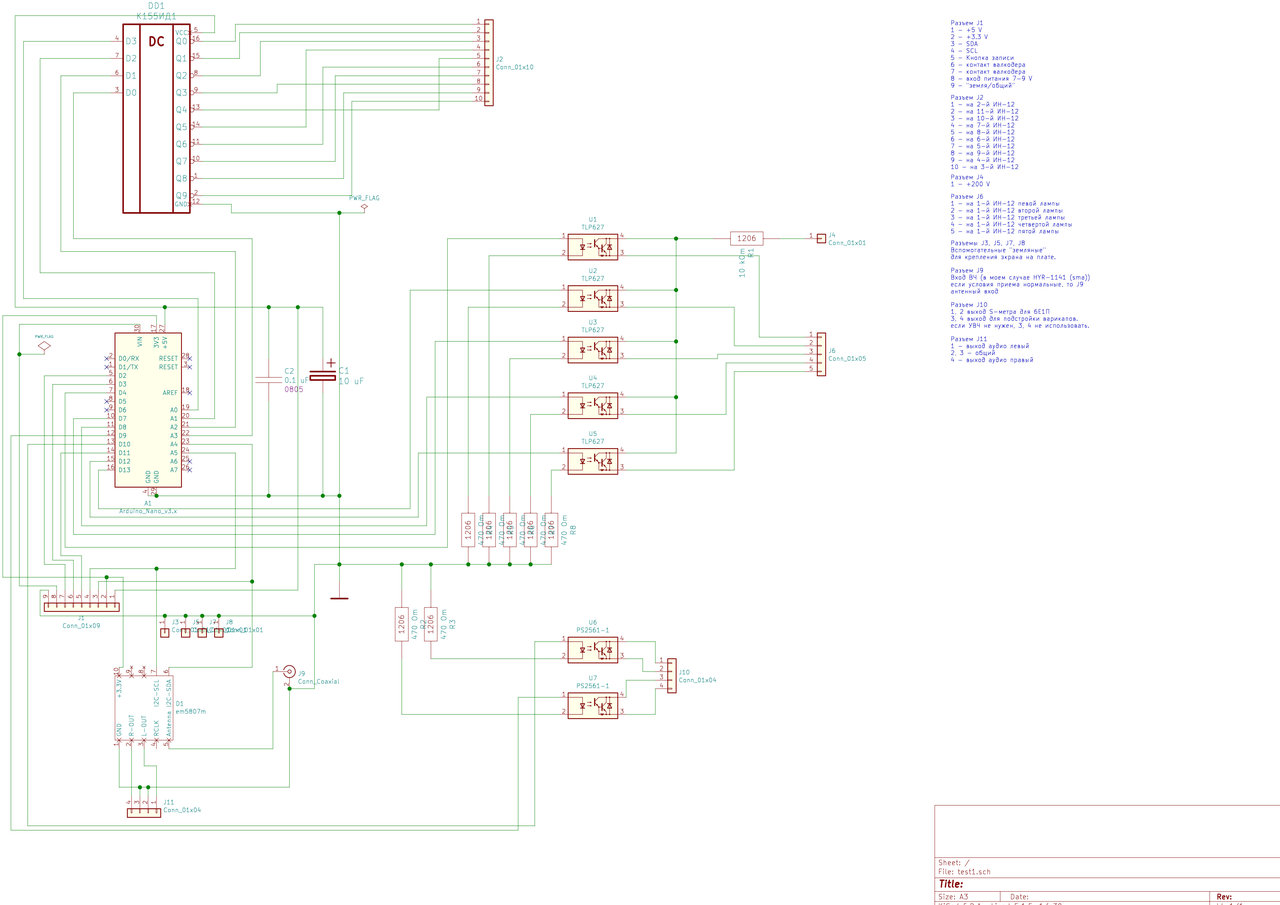
Task: Click the "Разъем J1" note heading
Action: [966, 23]
